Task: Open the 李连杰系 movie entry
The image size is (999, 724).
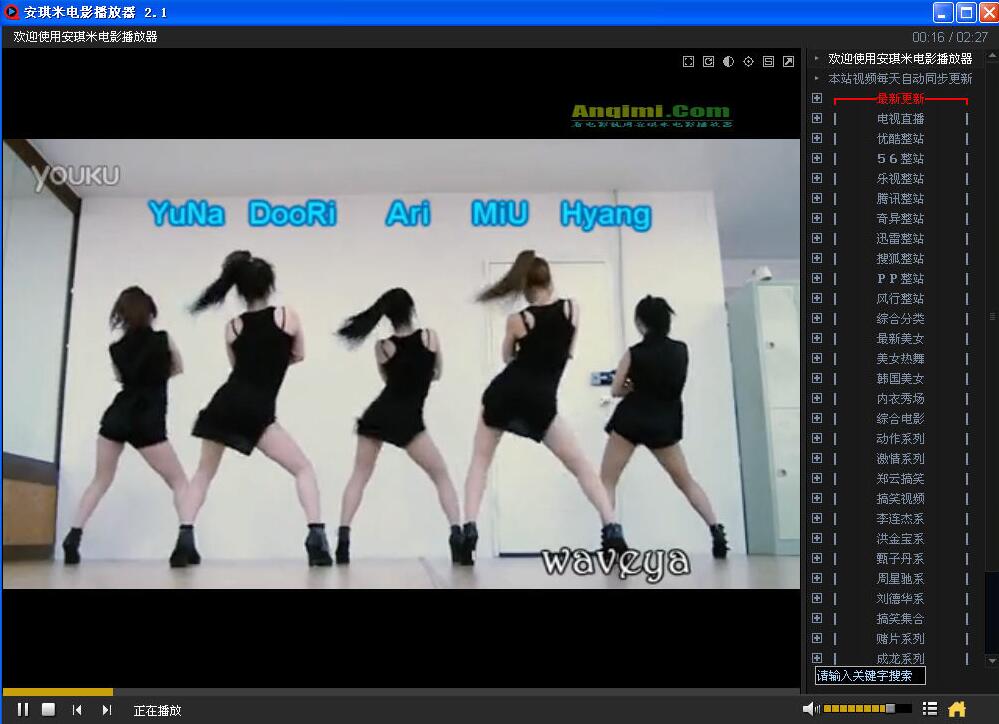Action: point(900,519)
